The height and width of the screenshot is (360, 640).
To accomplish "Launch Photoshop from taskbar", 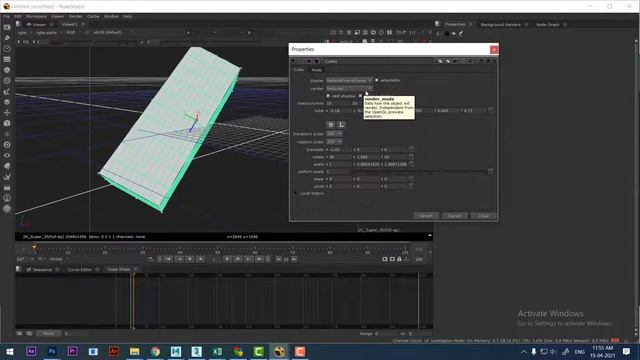I will 52,351.
